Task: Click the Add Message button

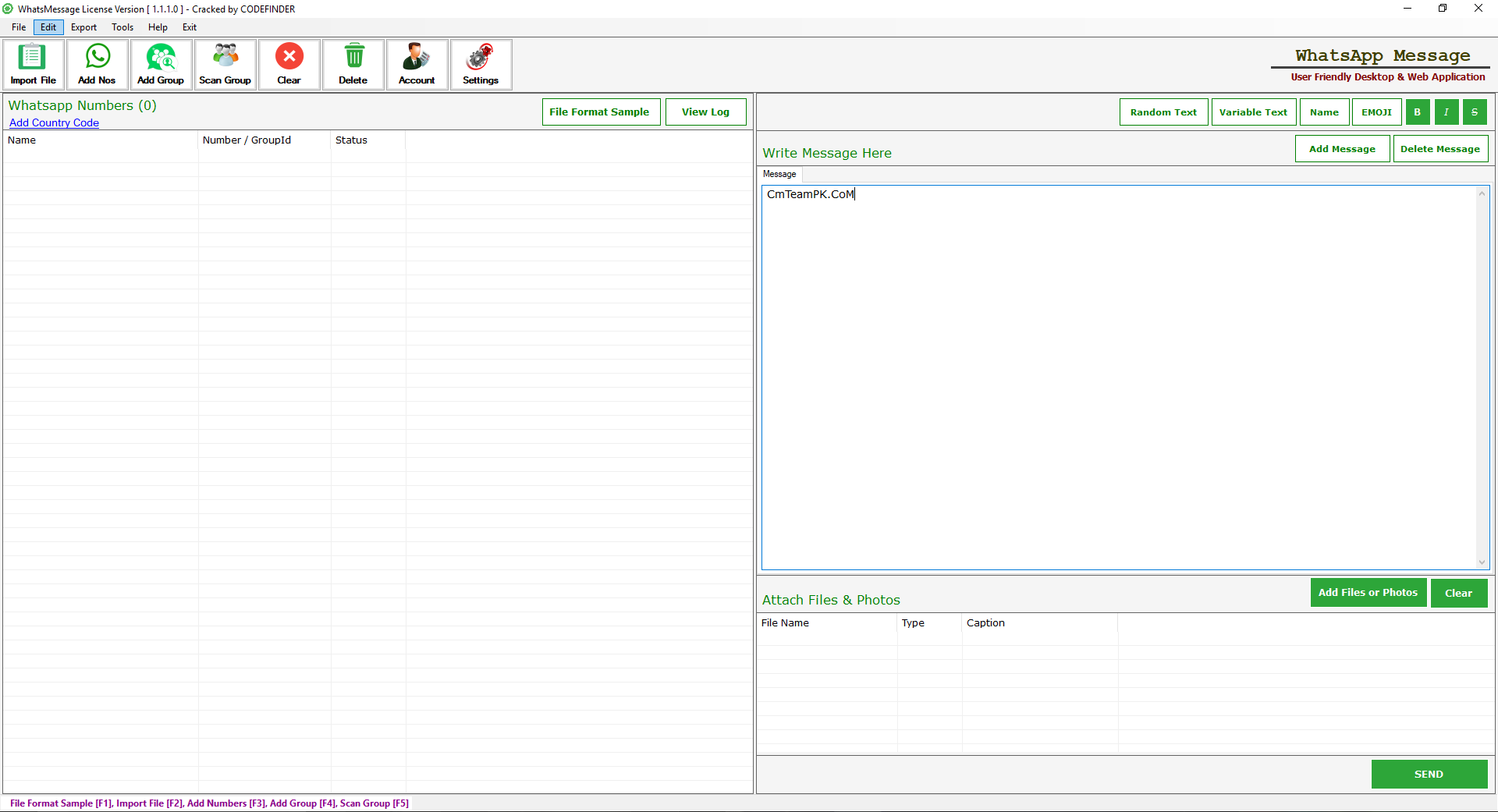Action: click(x=1343, y=149)
